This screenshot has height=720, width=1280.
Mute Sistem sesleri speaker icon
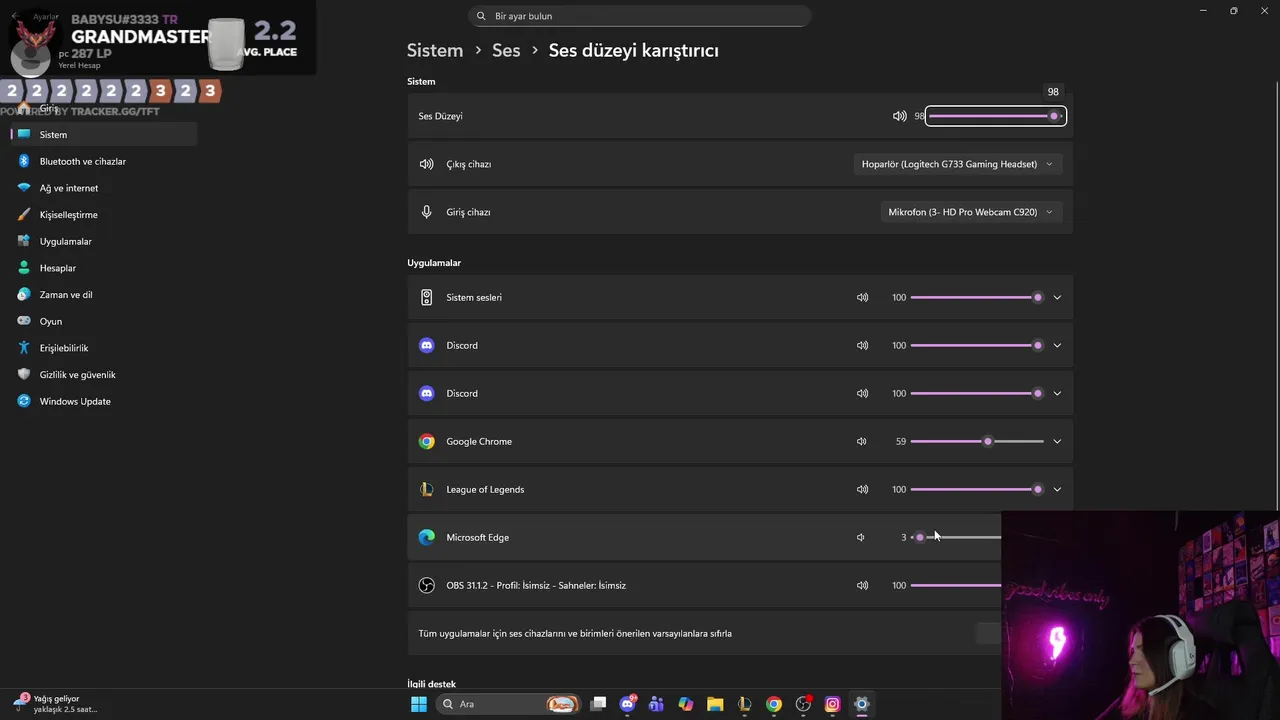pos(862,297)
